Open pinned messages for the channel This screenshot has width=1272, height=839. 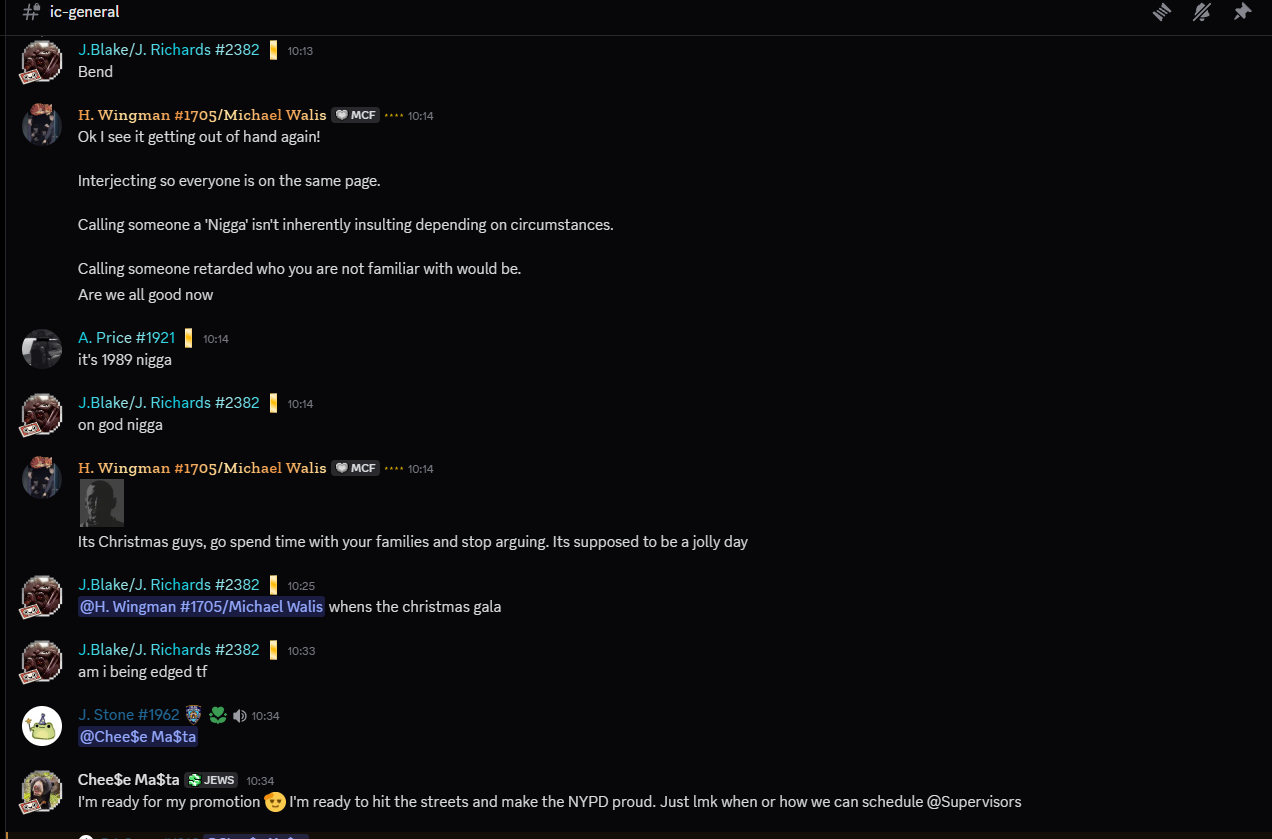click(1242, 12)
